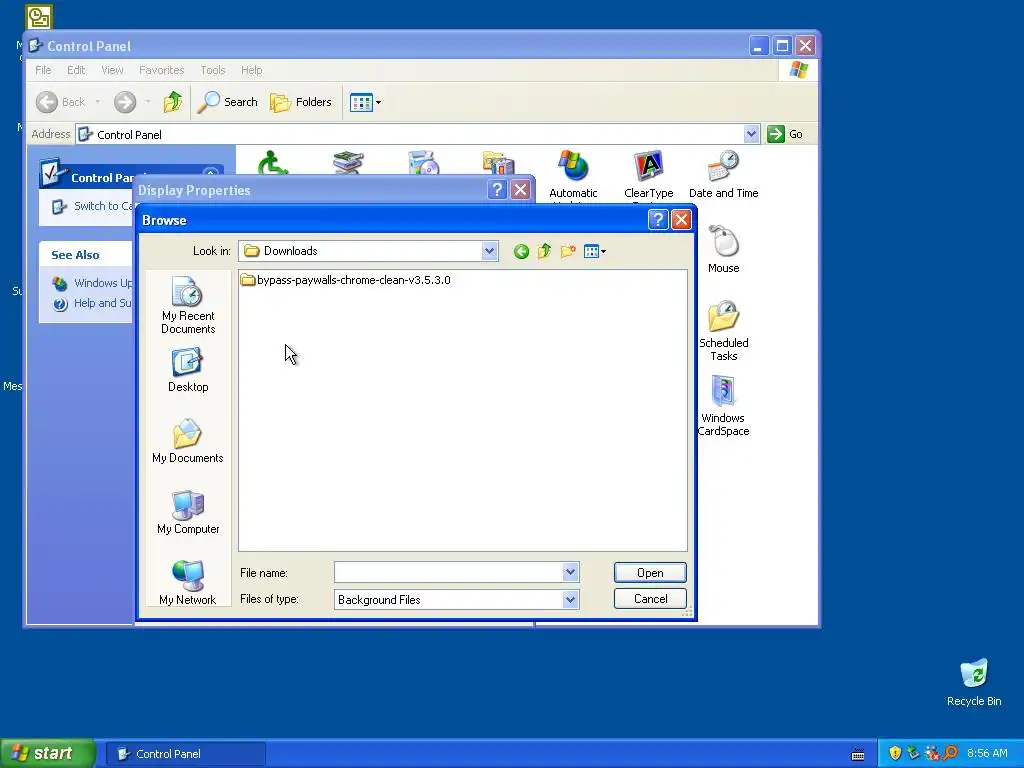Open Scheduled Tasks icon
Viewport: 1024px width, 768px height.
click(724, 331)
